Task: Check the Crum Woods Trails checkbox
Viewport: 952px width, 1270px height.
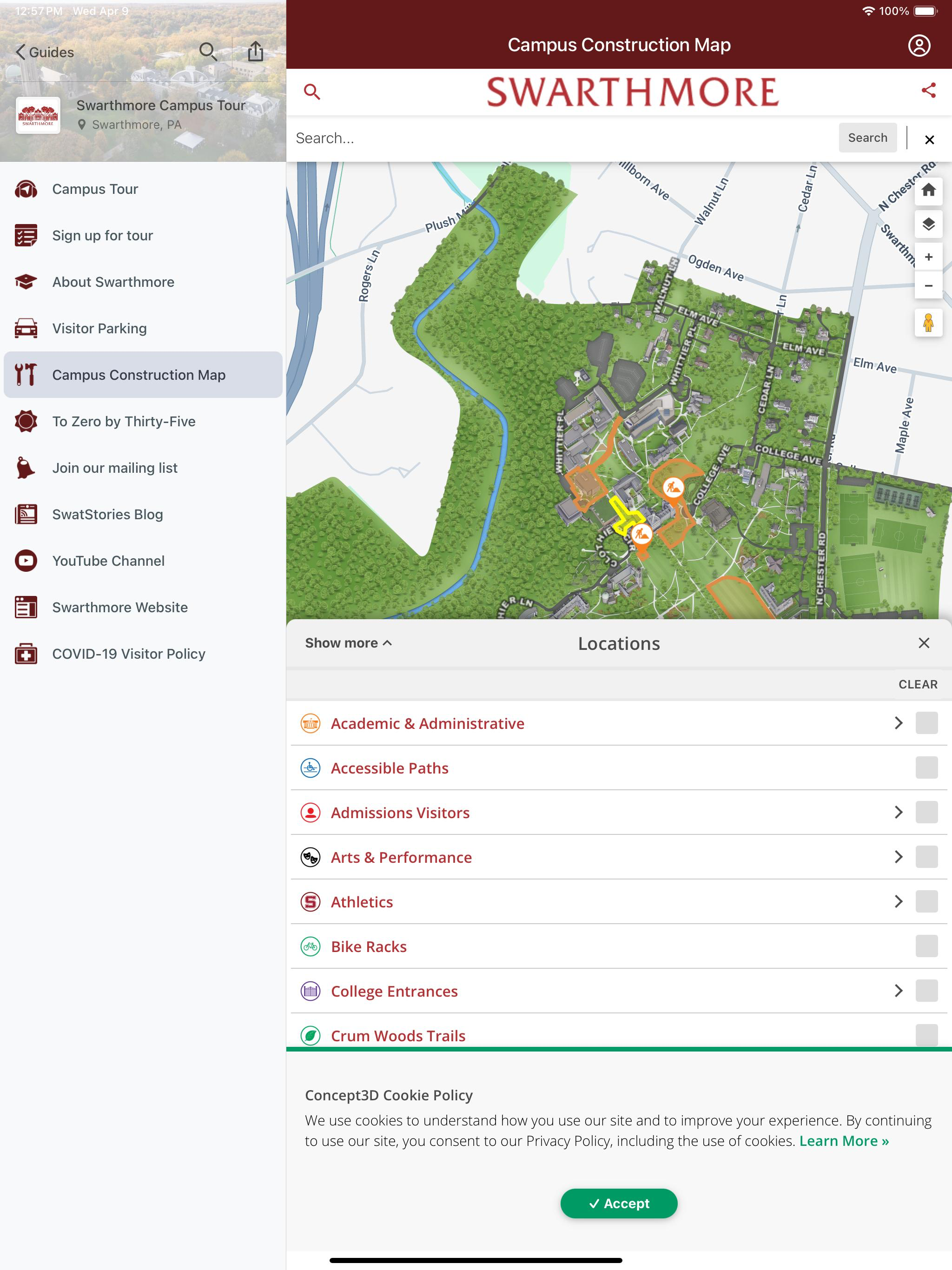Action: point(926,1035)
